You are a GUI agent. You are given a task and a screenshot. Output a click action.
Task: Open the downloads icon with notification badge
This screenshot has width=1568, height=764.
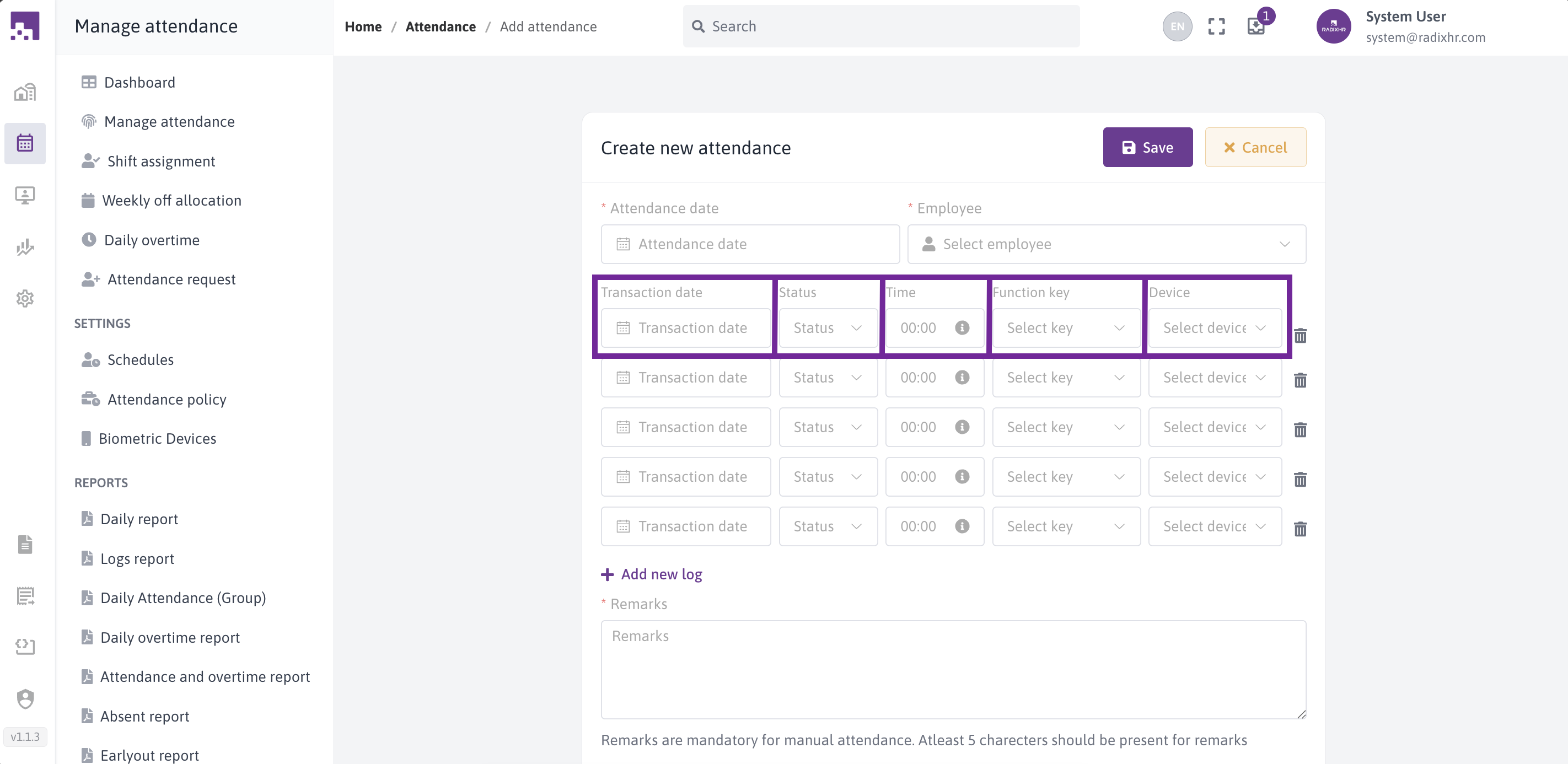click(x=1256, y=26)
